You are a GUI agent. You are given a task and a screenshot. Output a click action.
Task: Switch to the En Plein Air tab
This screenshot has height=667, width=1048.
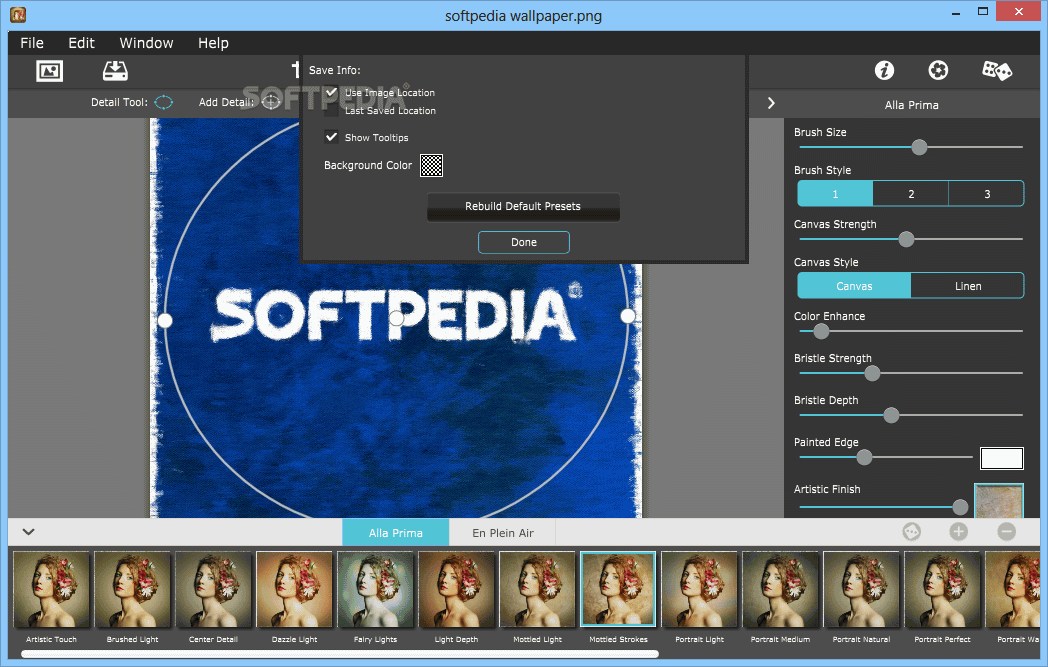(503, 533)
